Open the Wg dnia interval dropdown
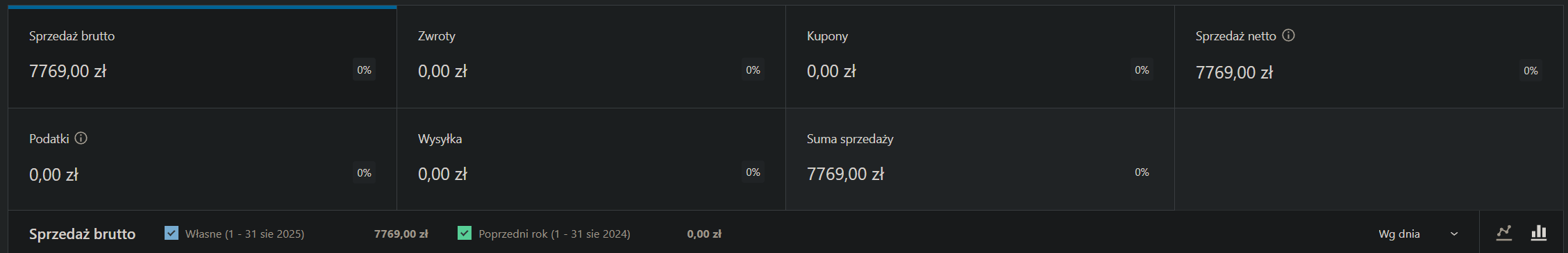The image size is (1568, 253). click(1419, 234)
